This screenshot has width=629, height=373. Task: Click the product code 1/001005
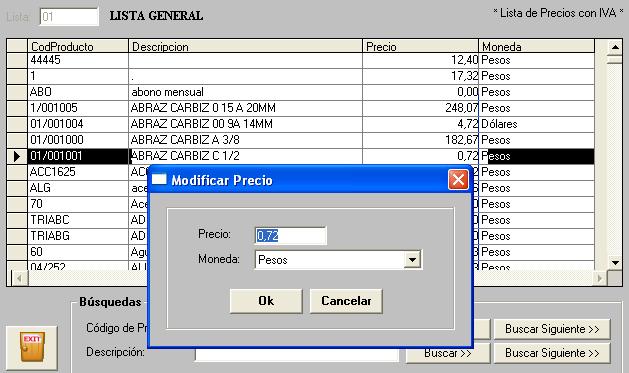78,108
